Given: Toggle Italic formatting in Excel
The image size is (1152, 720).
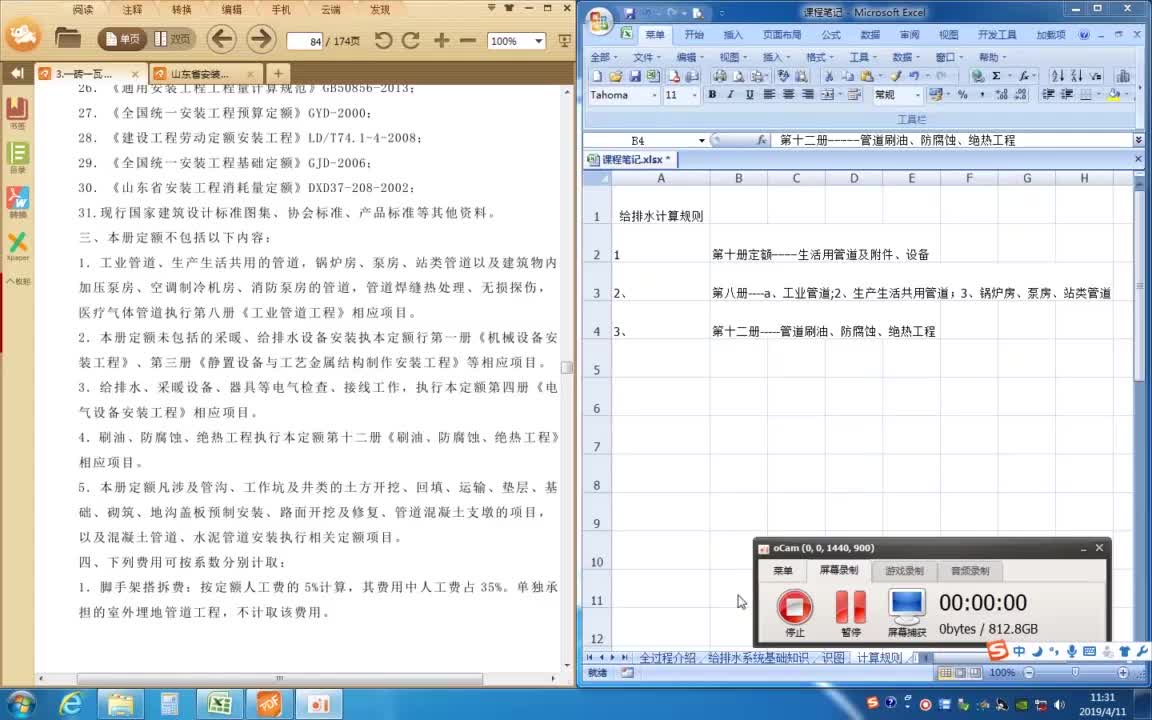Looking at the screenshot, I should (x=730, y=95).
